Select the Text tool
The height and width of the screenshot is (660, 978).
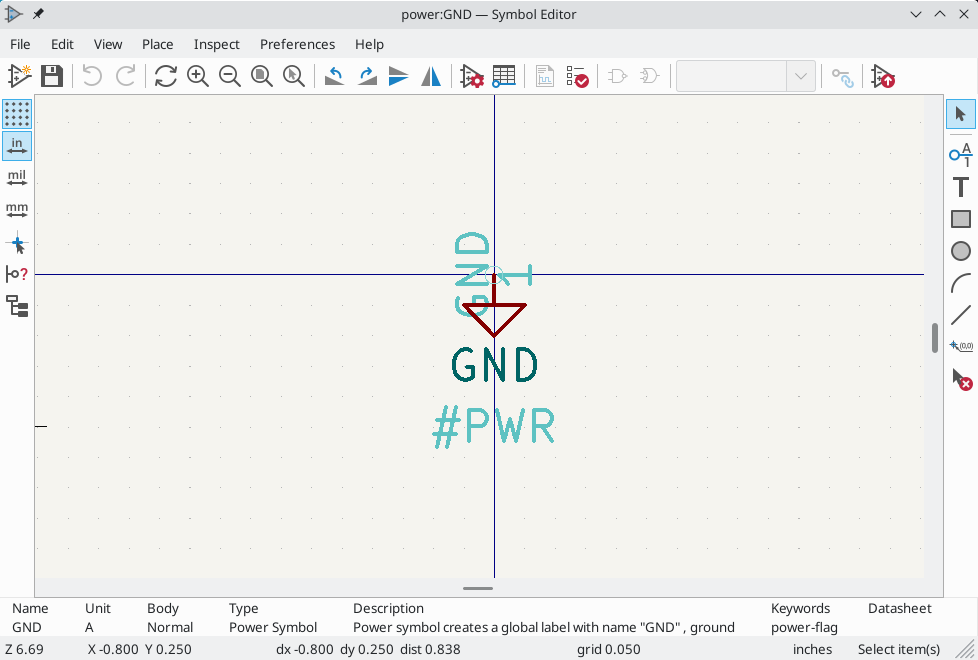(960, 187)
